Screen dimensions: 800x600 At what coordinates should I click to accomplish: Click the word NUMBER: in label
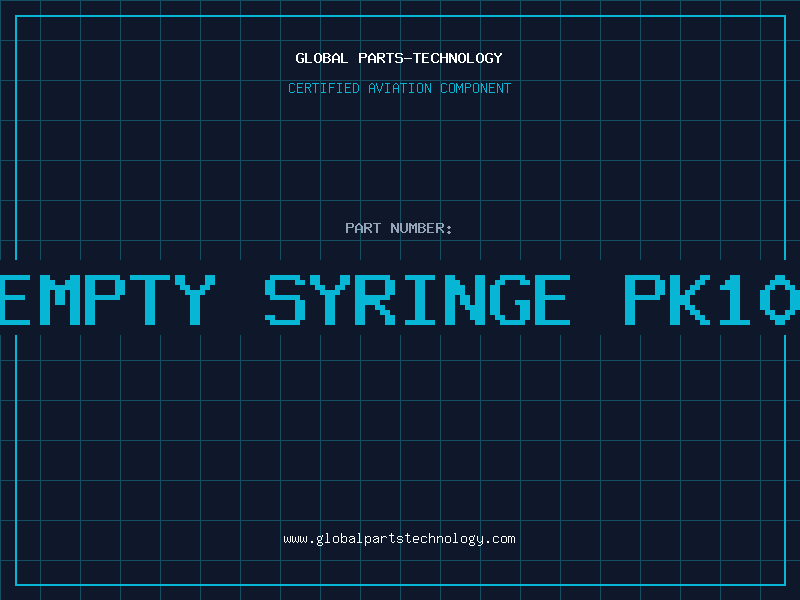point(421,228)
